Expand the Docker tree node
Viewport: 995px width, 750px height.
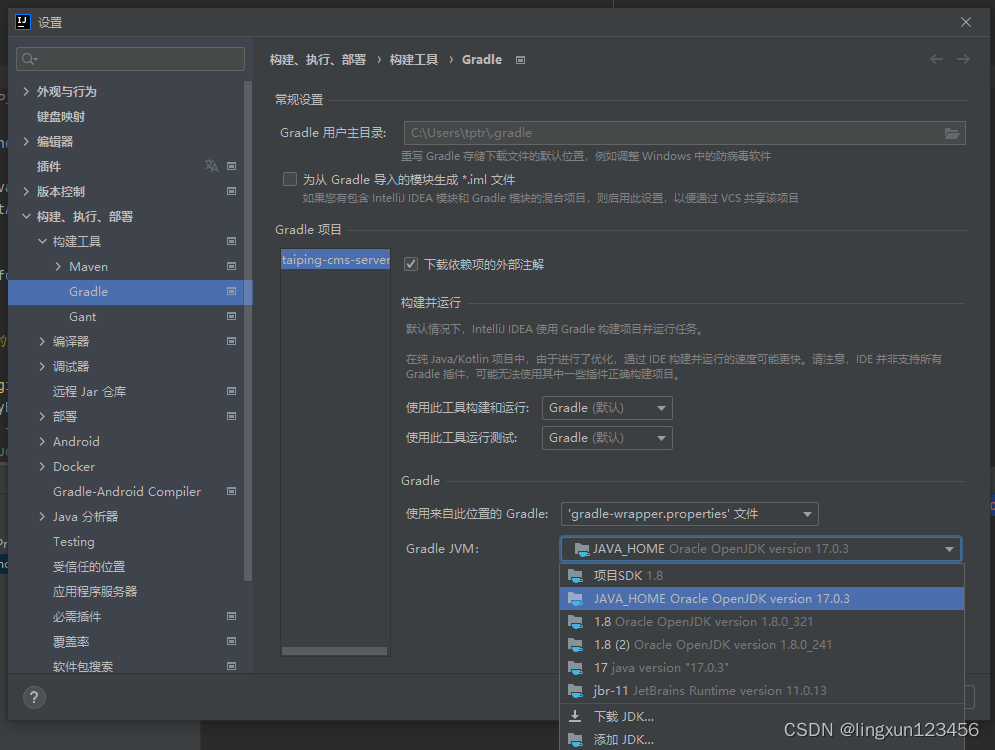(x=43, y=466)
